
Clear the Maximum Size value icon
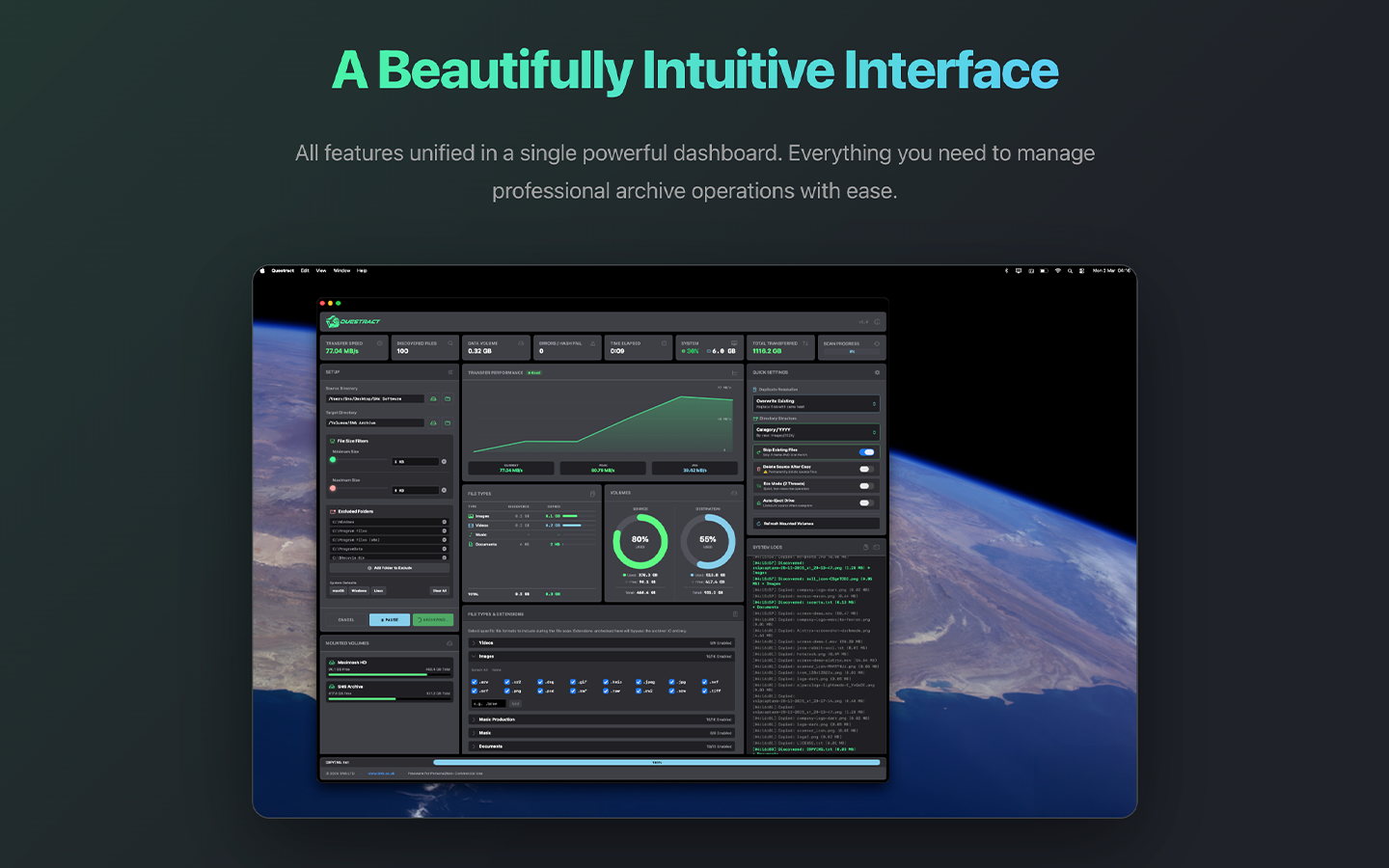coord(444,490)
